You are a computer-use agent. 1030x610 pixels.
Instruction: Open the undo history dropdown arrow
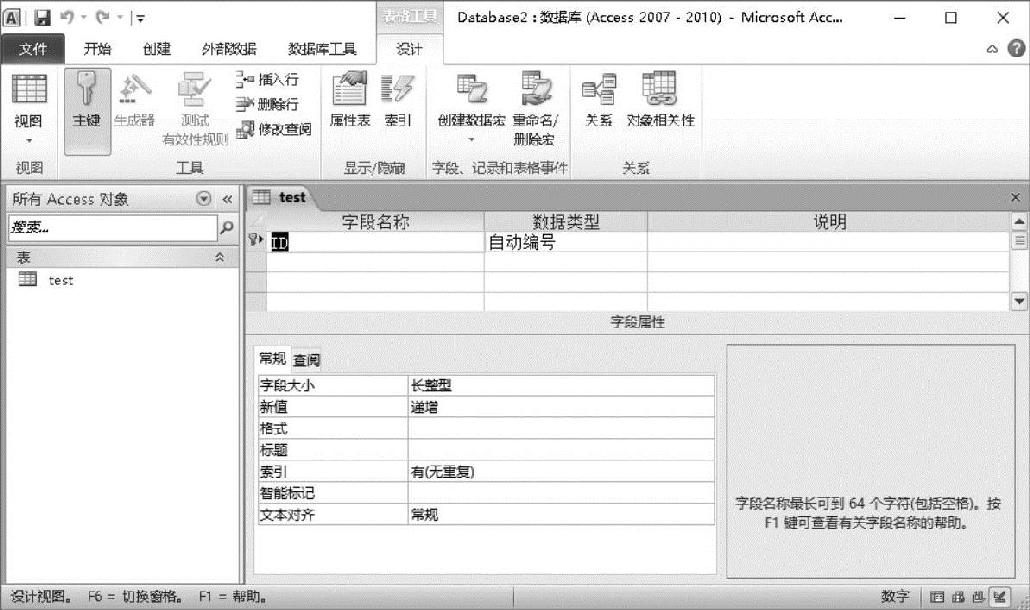click(x=83, y=17)
